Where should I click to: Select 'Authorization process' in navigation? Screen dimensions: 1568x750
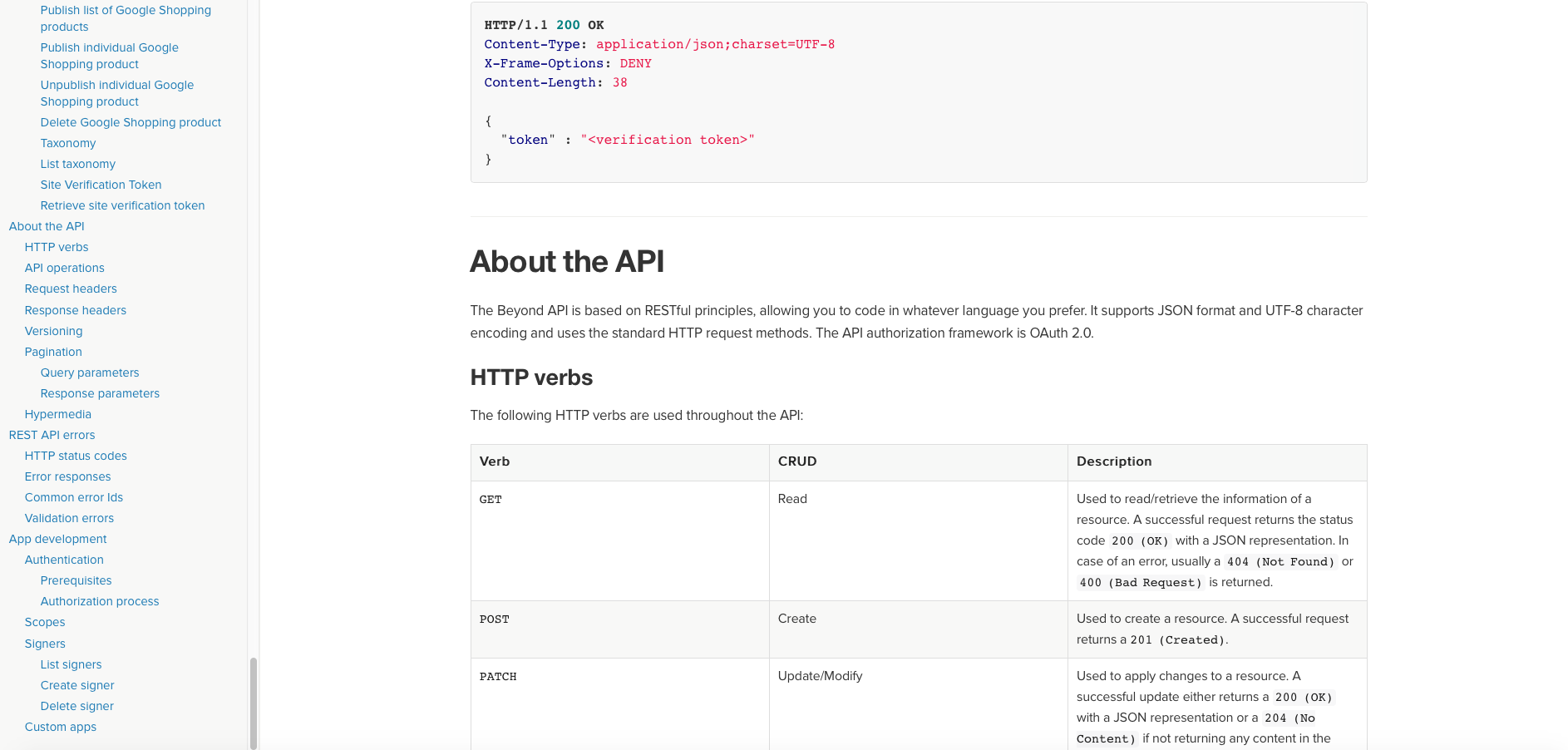point(100,601)
